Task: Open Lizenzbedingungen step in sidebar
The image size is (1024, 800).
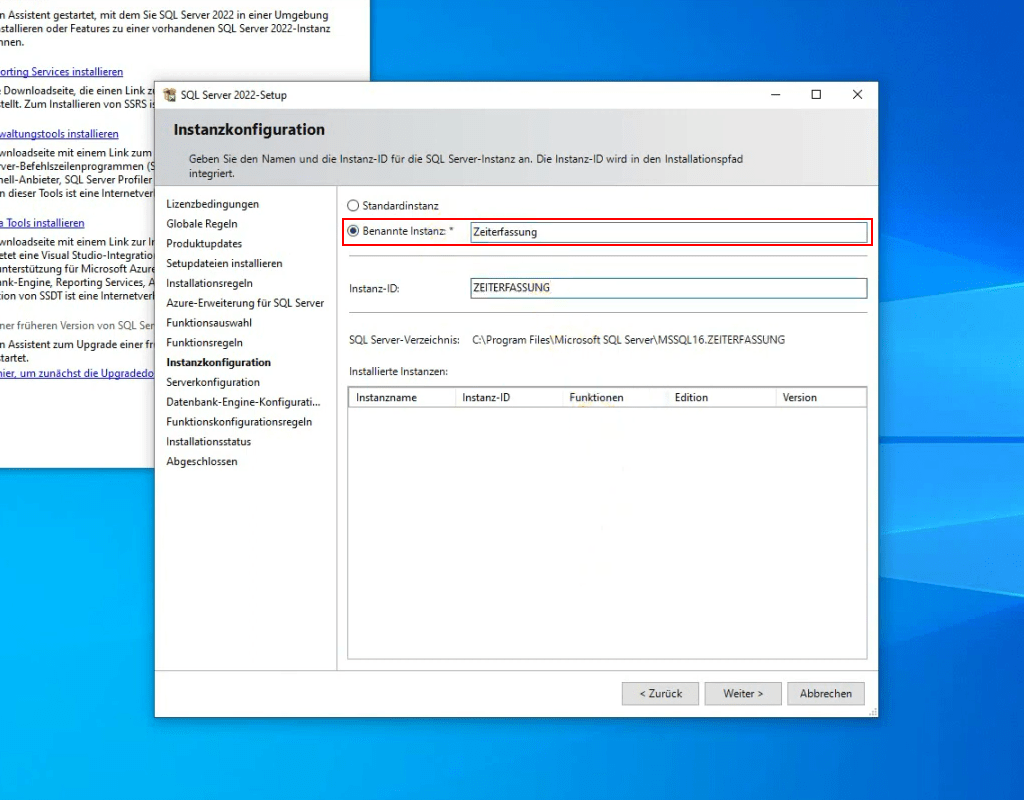Action: [x=212, y=204]
